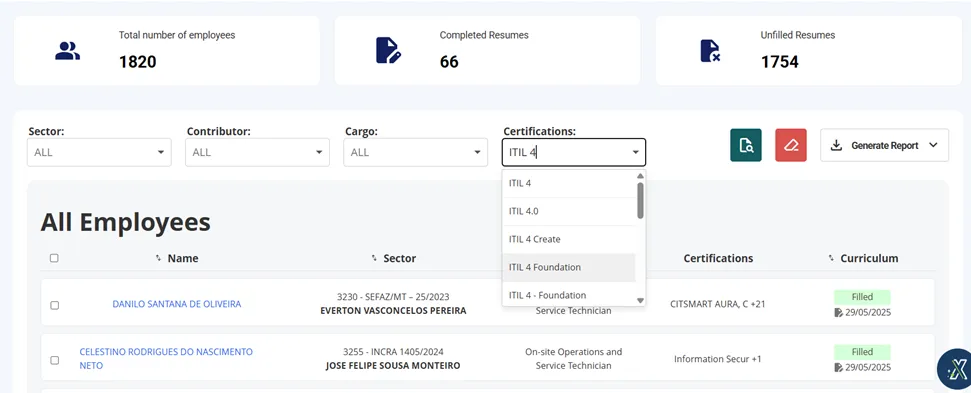Toggle the select-all checkbox in table header
971x393 pixels.
click(54, 258)
